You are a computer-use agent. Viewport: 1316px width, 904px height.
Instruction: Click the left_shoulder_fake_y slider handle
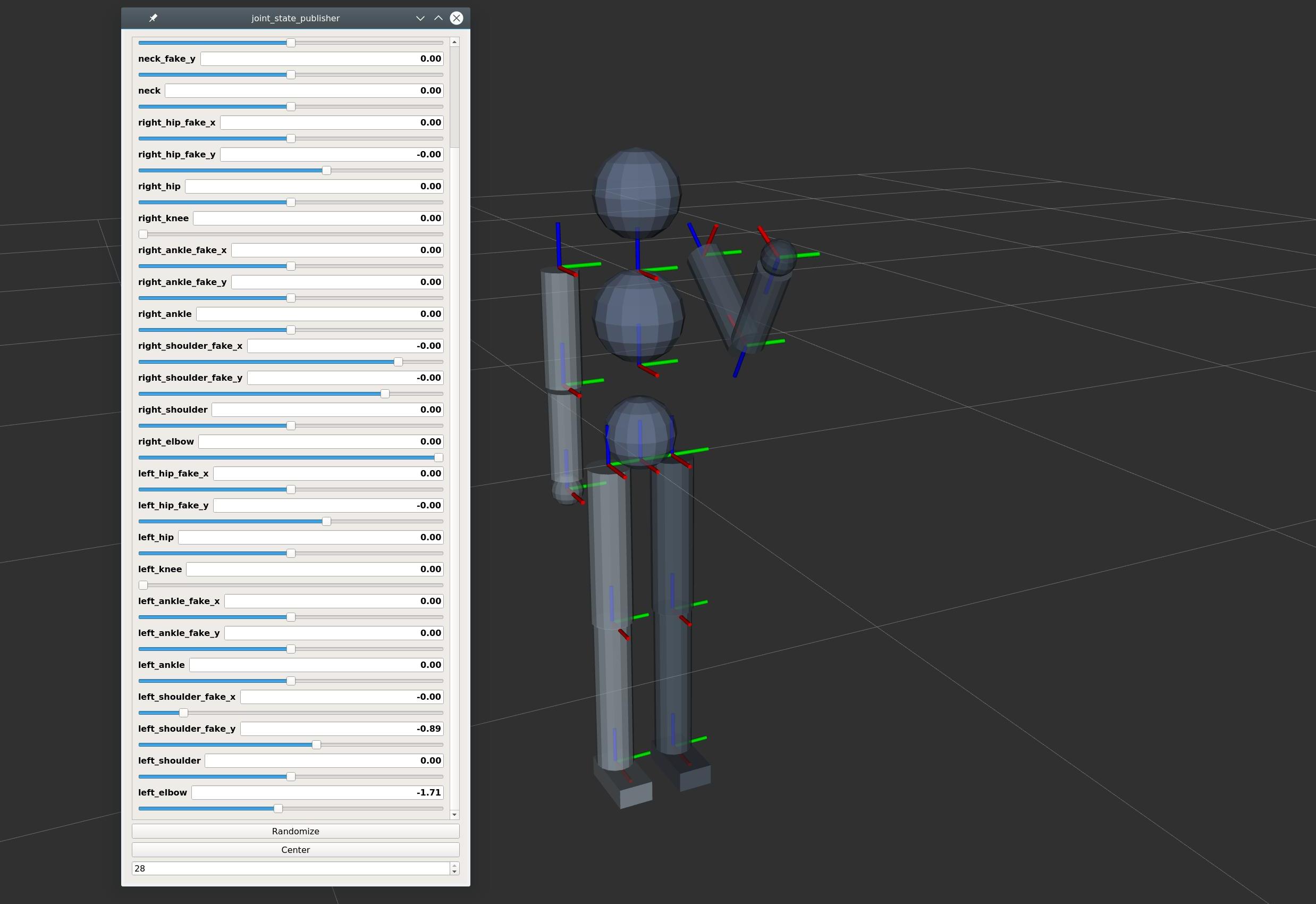tap(316, 745)
